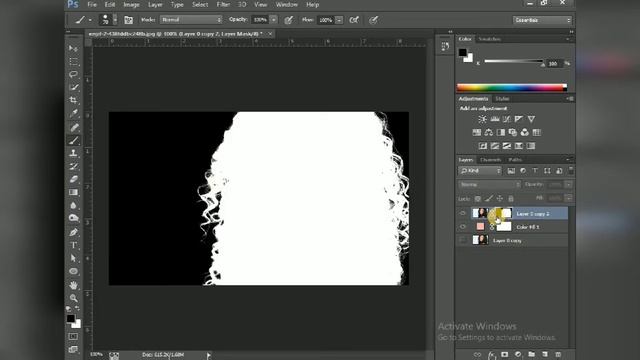Select the Horizontal Type tool
640x360 pixels.
[73, 245]
